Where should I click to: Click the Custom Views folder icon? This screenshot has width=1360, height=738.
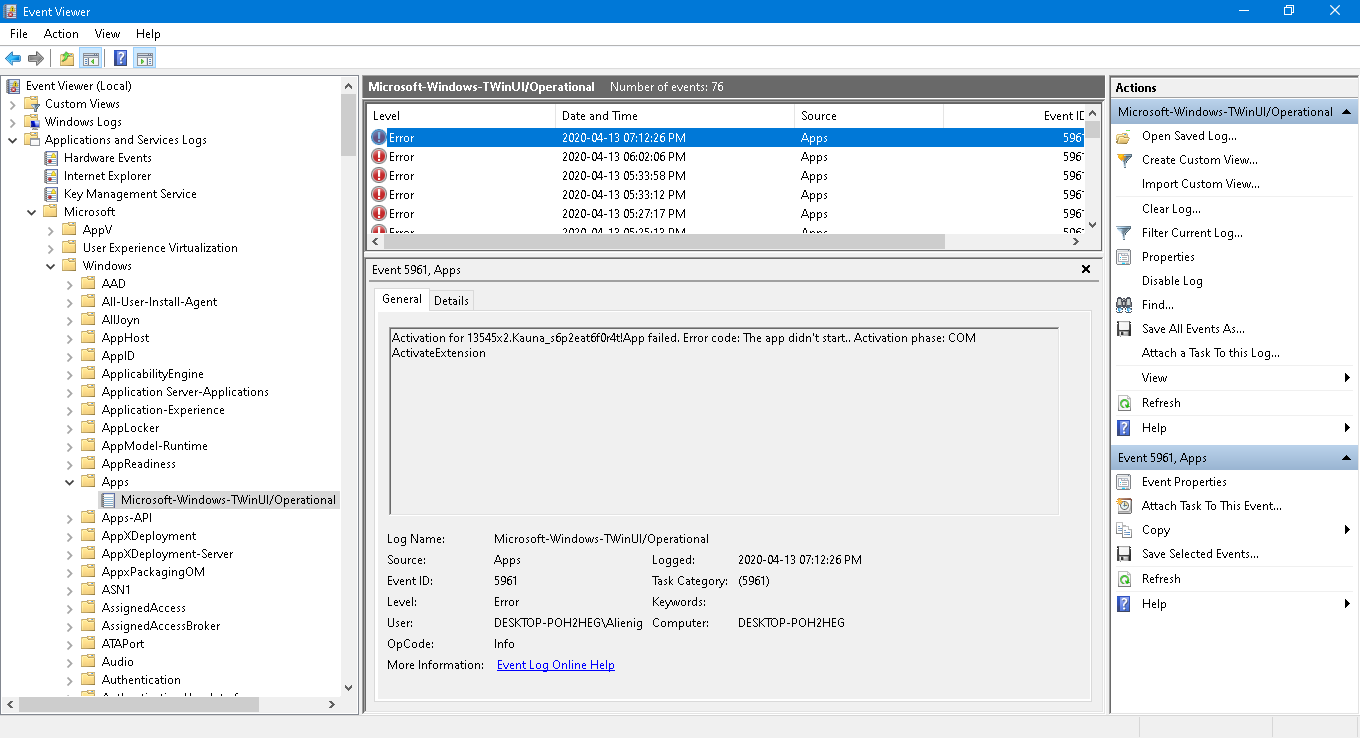(x=32, y=104)
